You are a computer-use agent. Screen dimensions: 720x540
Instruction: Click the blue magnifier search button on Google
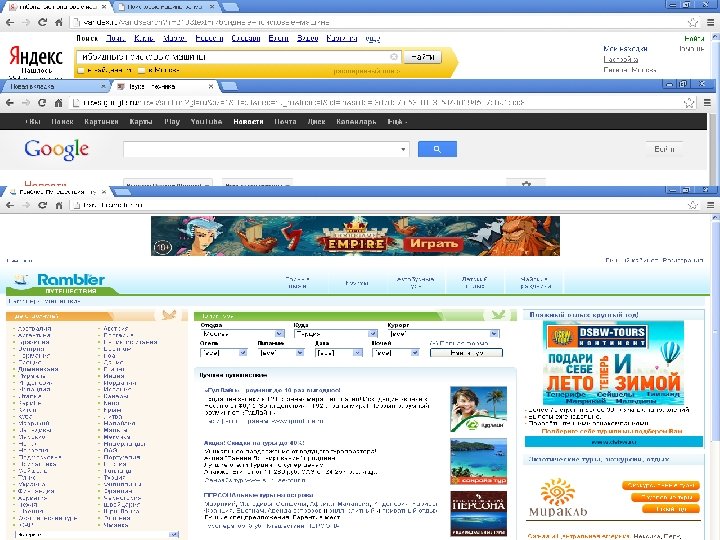pyautogui.click(x=437, y=149)
